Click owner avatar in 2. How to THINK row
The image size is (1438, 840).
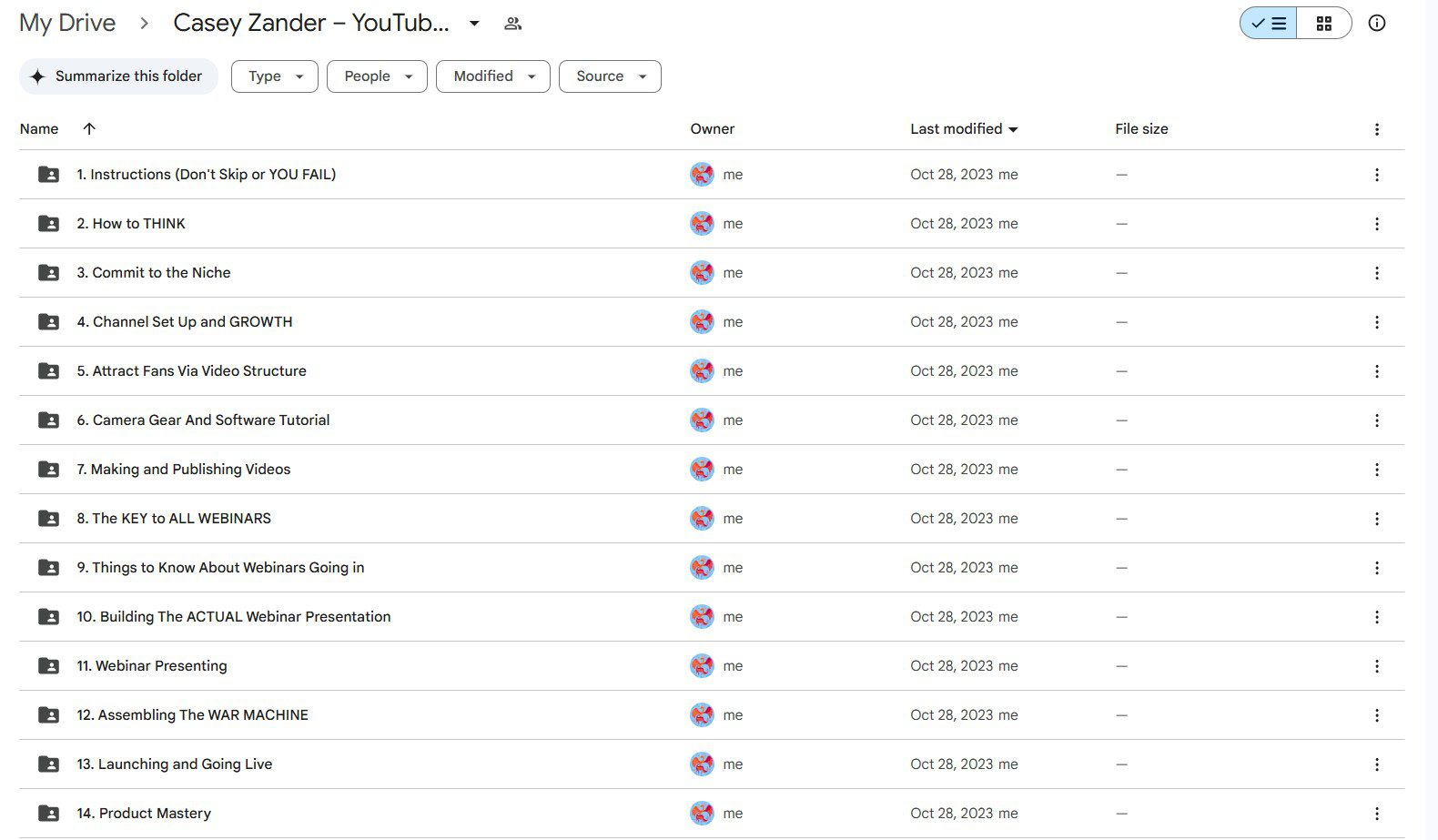click(x=702, y=224)
